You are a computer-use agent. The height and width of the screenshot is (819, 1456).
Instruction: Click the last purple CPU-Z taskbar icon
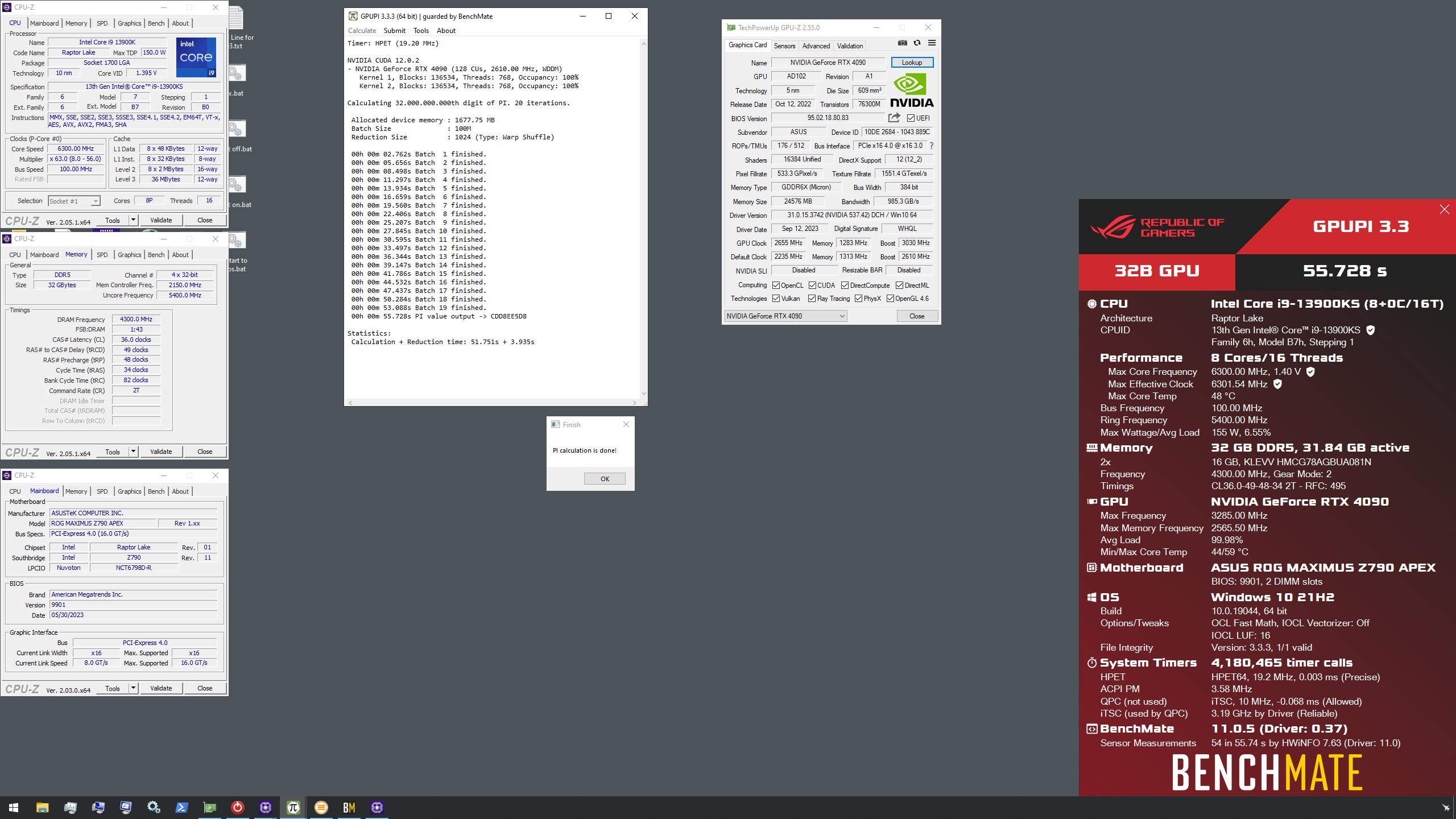377,808
